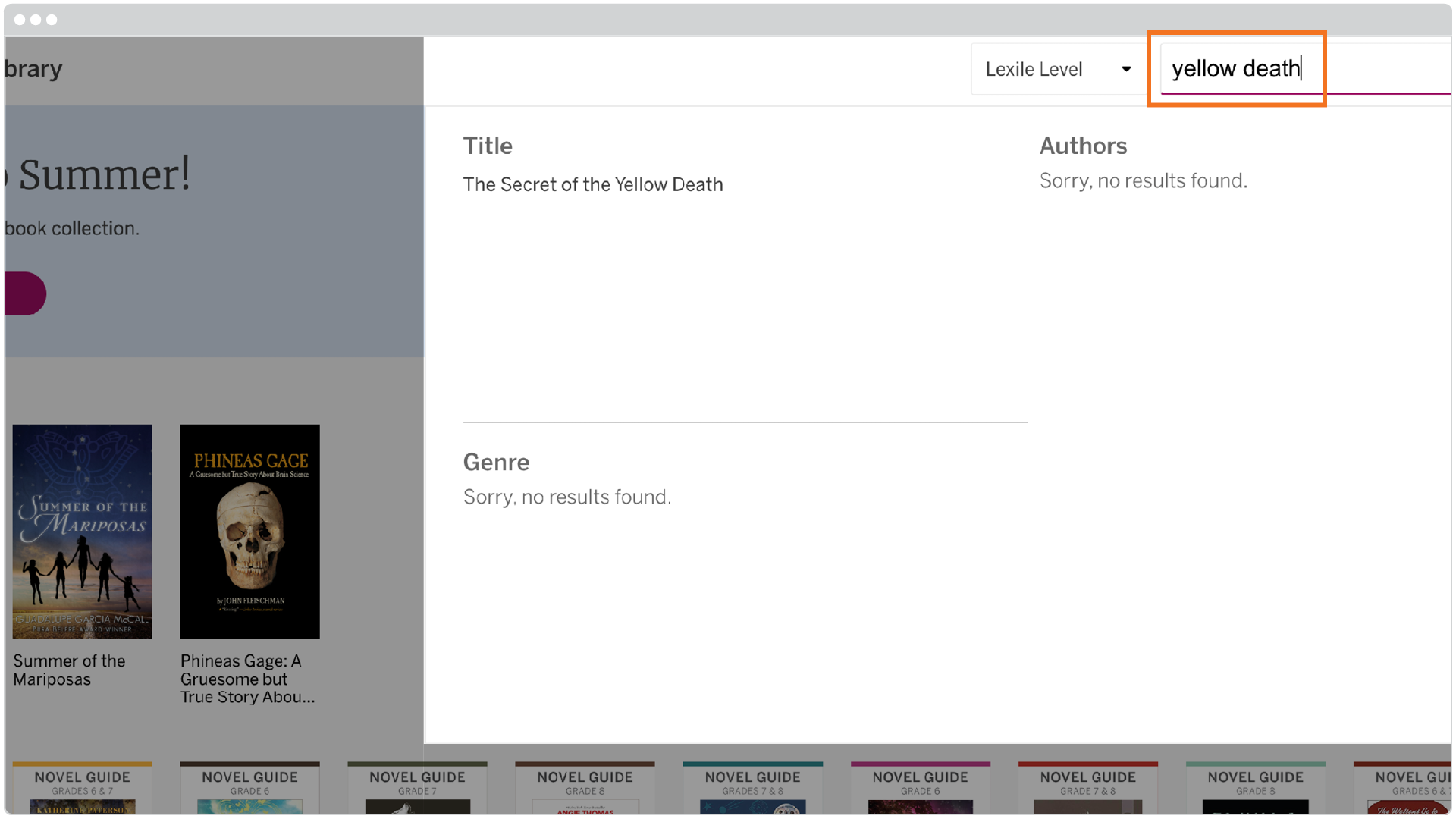Click the search field containing 'yellow death'
This screenshot has height=819, width=1456.
click(x=1236, y=68)
